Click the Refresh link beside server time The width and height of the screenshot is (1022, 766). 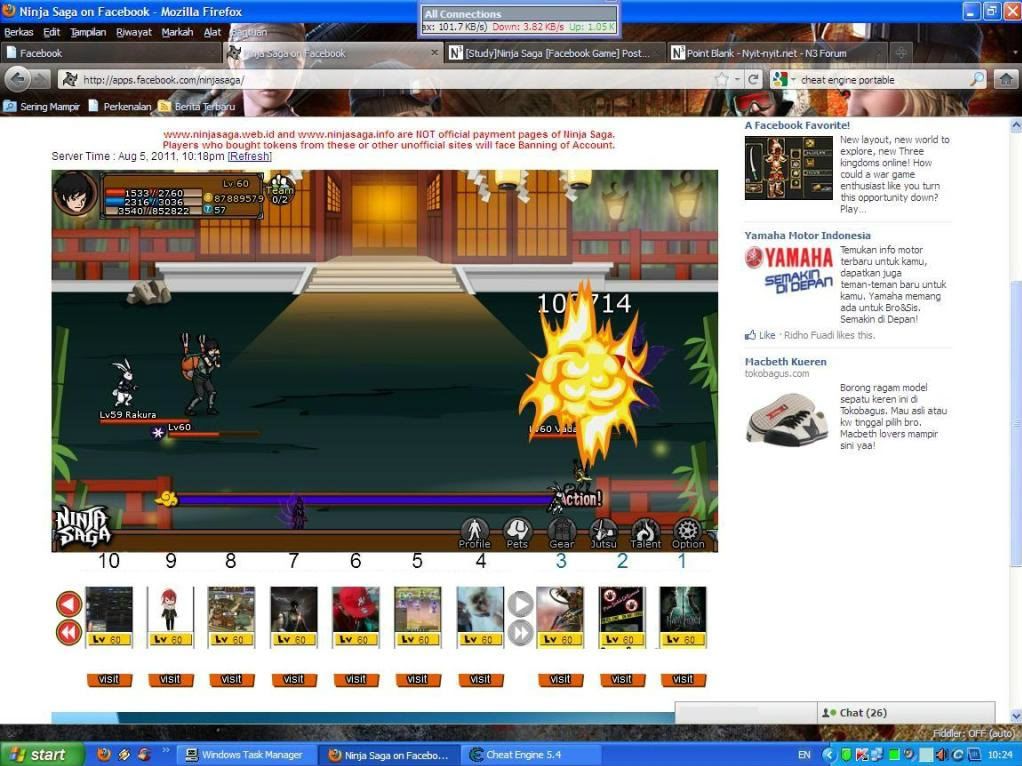[249, 156]
